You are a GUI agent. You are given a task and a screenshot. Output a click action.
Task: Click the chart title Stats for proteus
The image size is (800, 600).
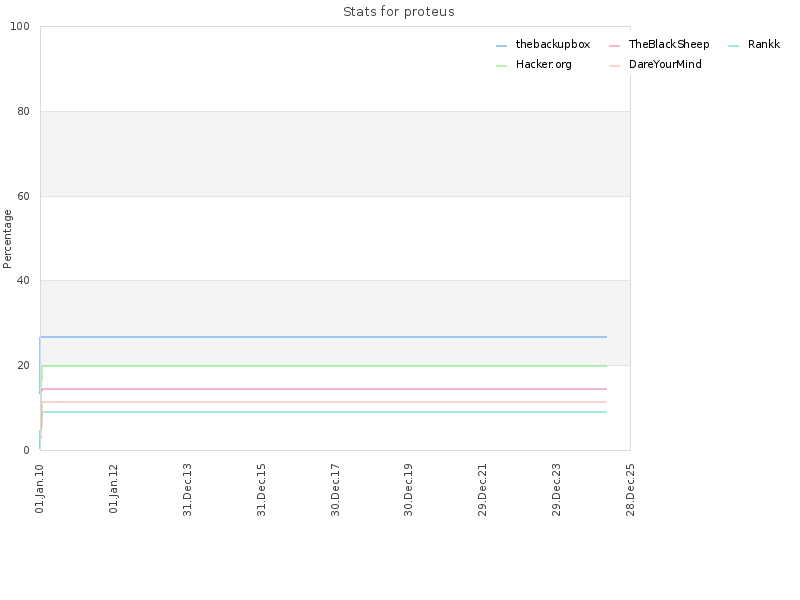pyautogui.click(x=398, y=12)
